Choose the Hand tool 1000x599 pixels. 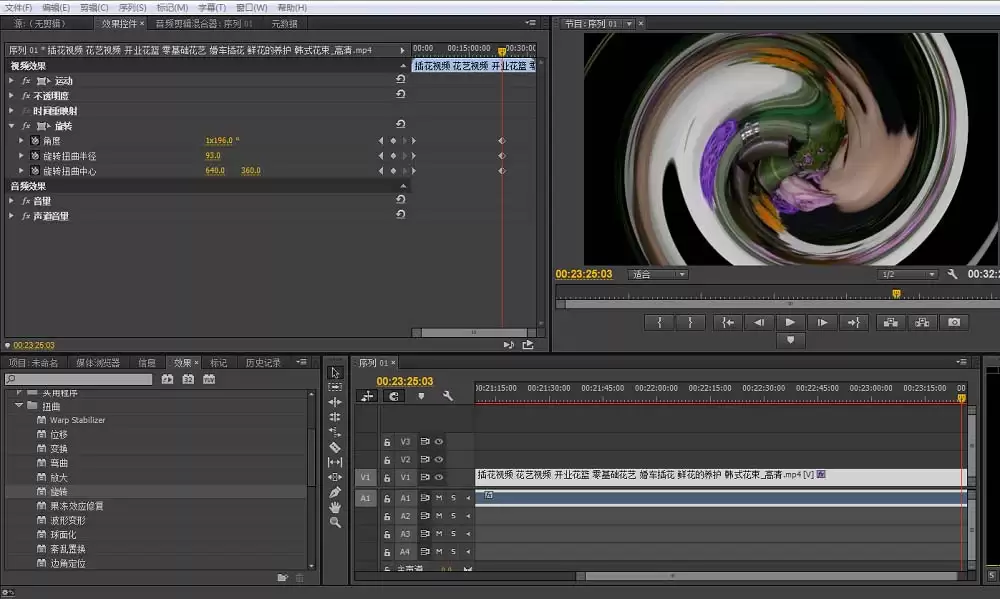pos(335,507)
